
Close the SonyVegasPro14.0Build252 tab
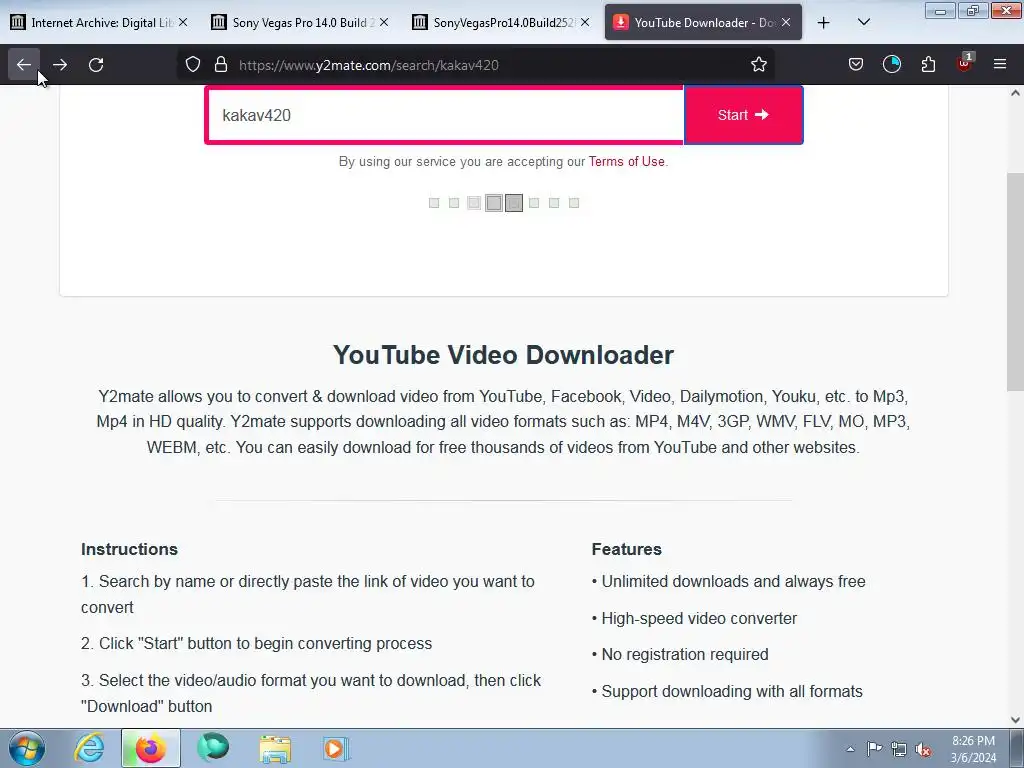(x=585, y=22)
